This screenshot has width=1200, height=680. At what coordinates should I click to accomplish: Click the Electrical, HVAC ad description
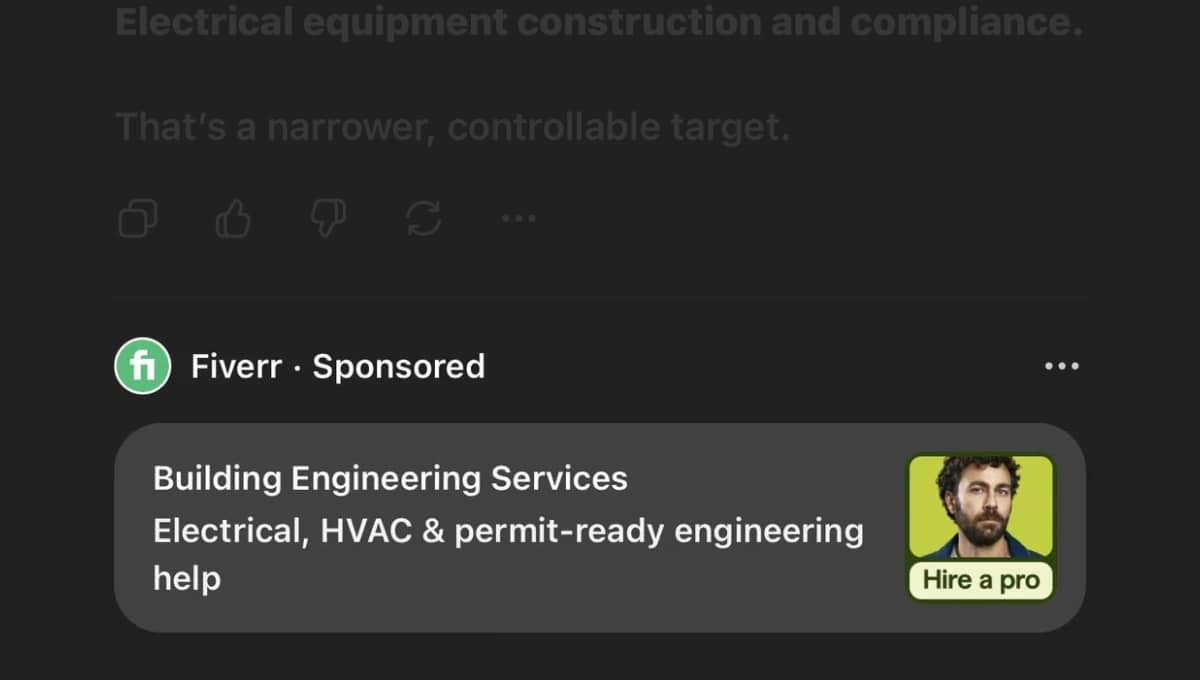[508, 530]
